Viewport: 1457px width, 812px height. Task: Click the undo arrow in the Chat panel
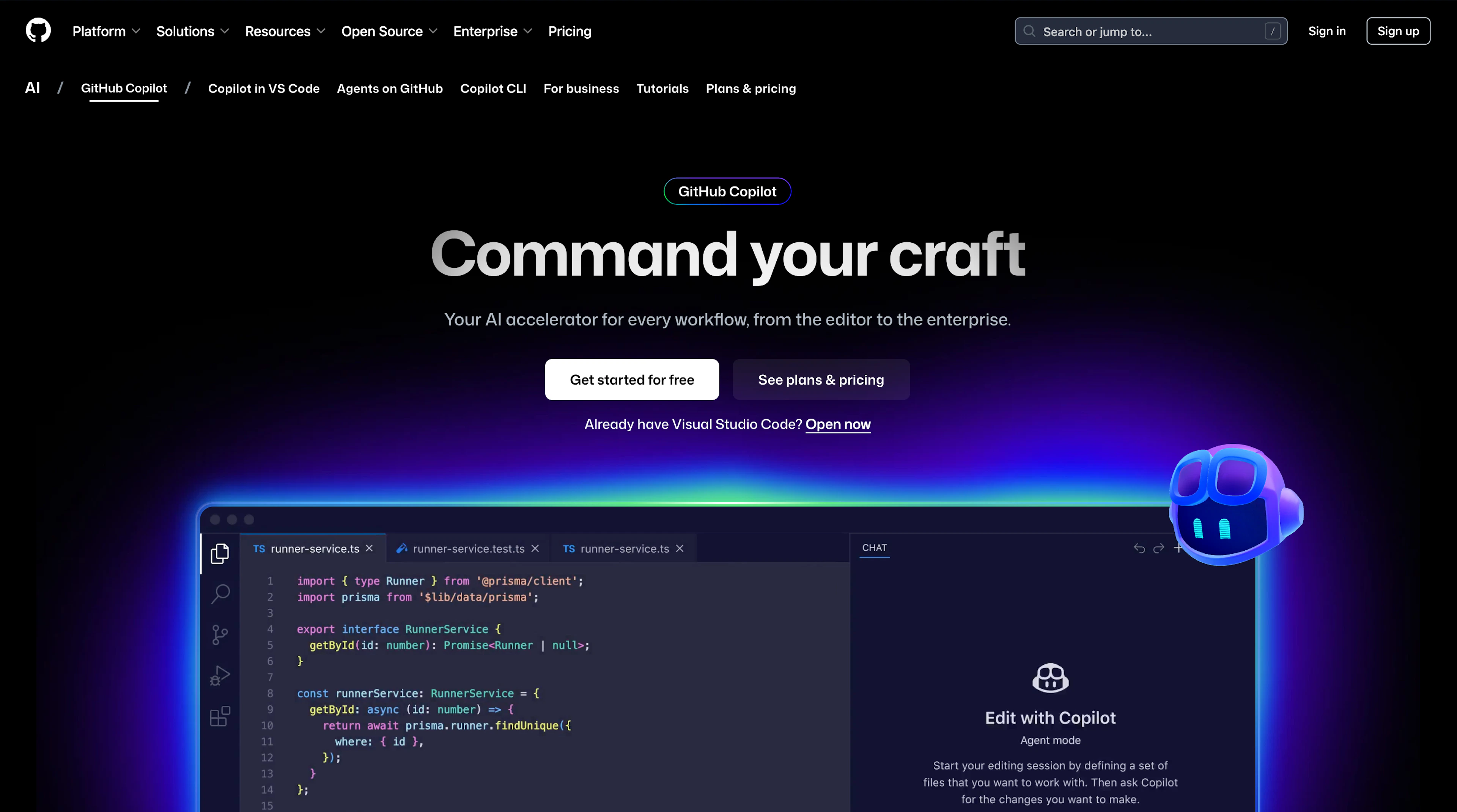click(x=1139, y=548)
